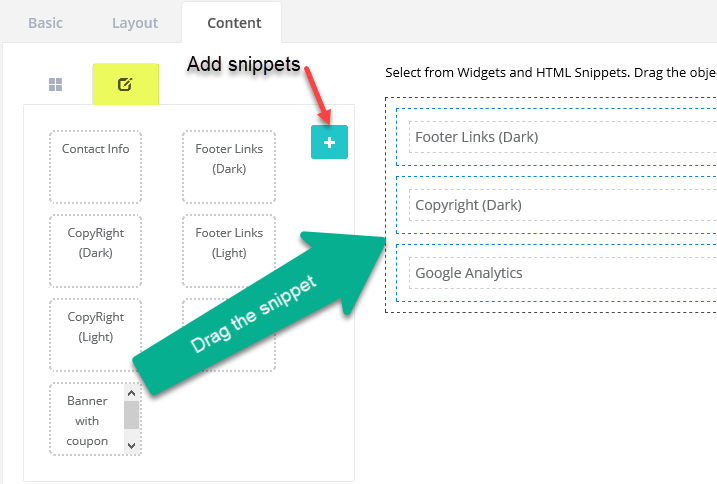Click scroll up arrow in Banner snippet
717x484 pixels.
131,393
